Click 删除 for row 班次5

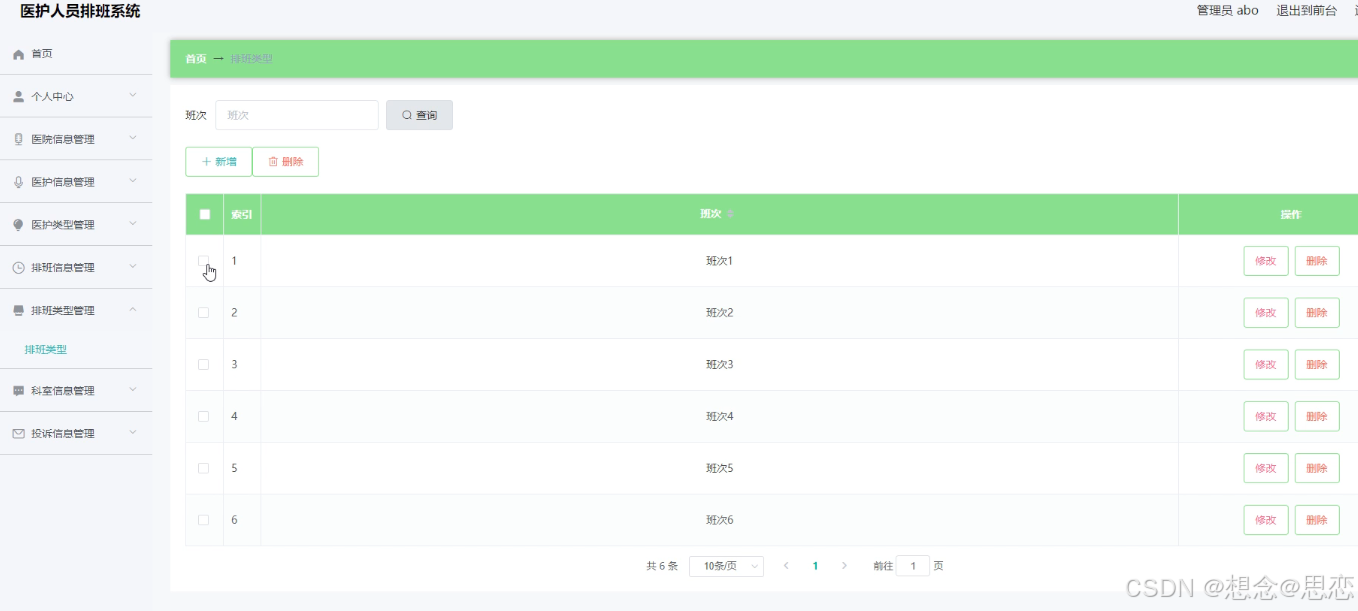1317,469
